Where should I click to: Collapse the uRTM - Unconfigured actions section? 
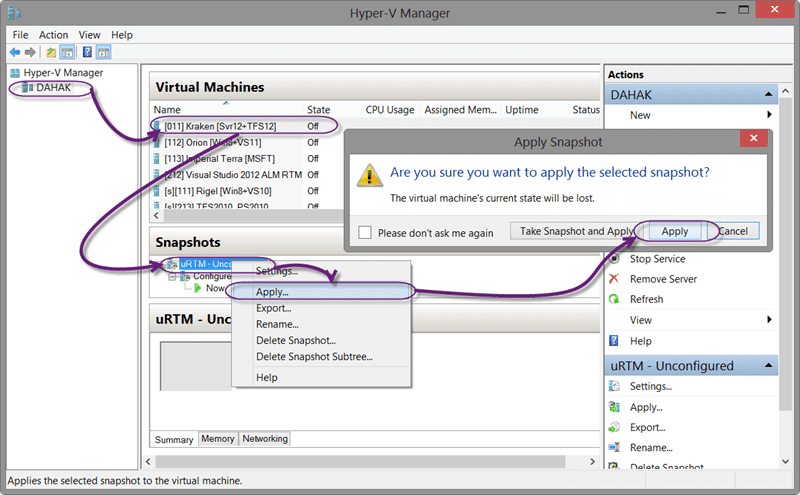pos(768,366)
